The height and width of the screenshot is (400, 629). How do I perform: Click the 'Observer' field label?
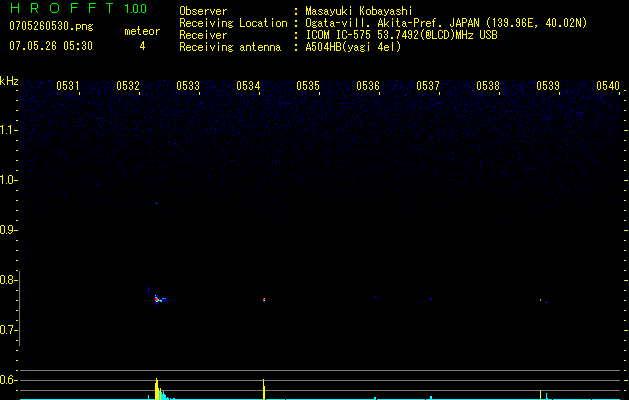coord(203,11)
